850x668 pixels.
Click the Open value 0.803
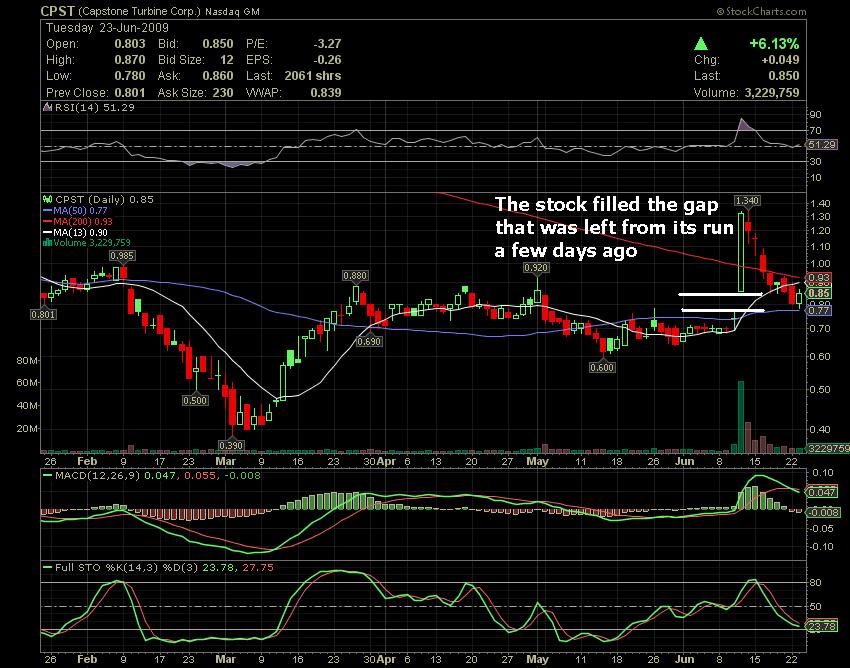pyautogui.click(x=130, y=44)
